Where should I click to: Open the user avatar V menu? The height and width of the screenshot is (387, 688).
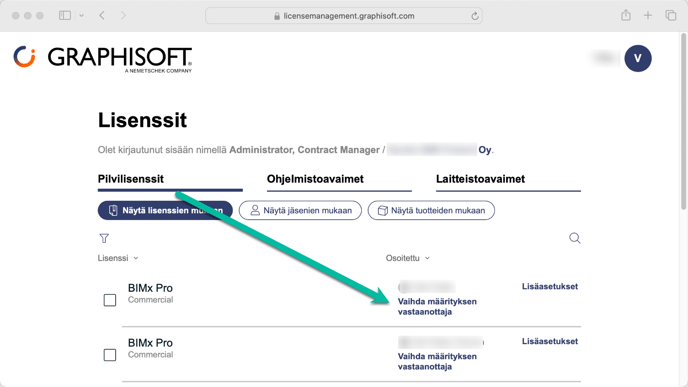tap(638, 58)
